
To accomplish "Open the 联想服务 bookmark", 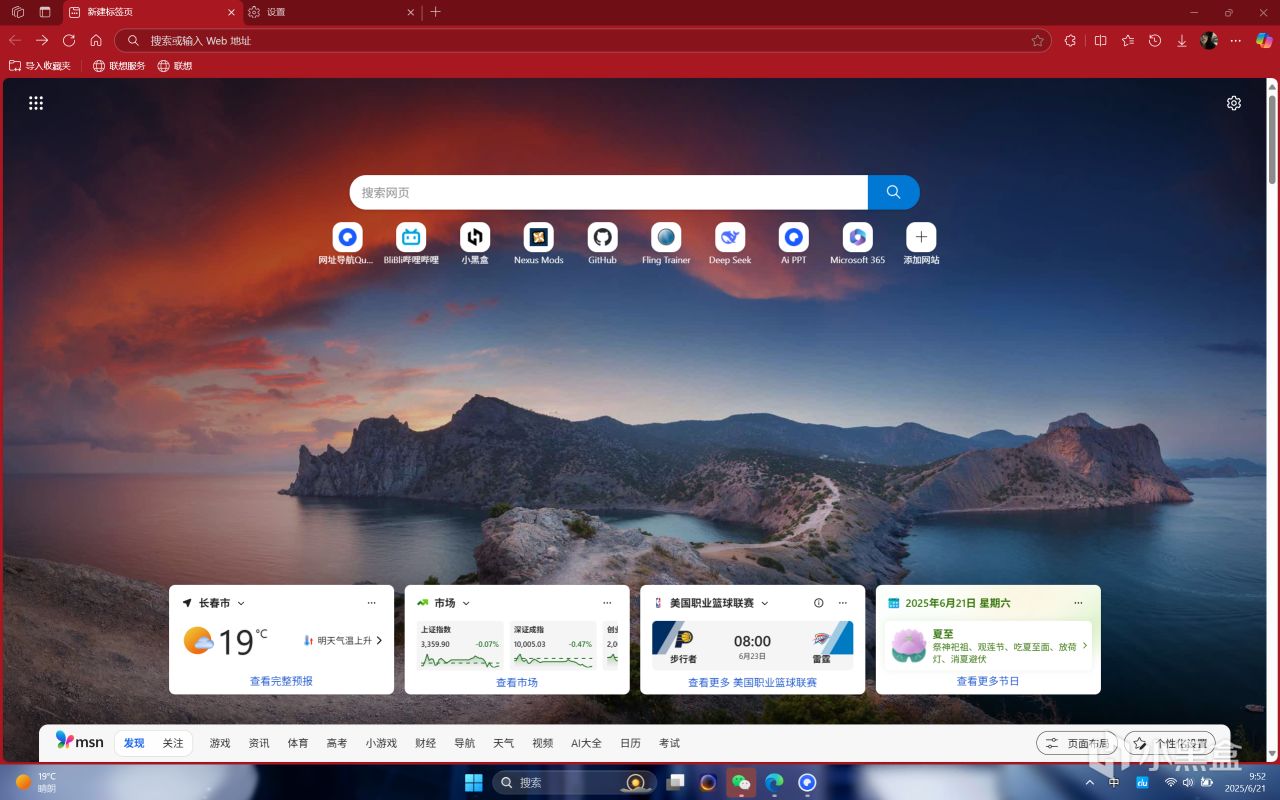I will click(x=119, y=66).
